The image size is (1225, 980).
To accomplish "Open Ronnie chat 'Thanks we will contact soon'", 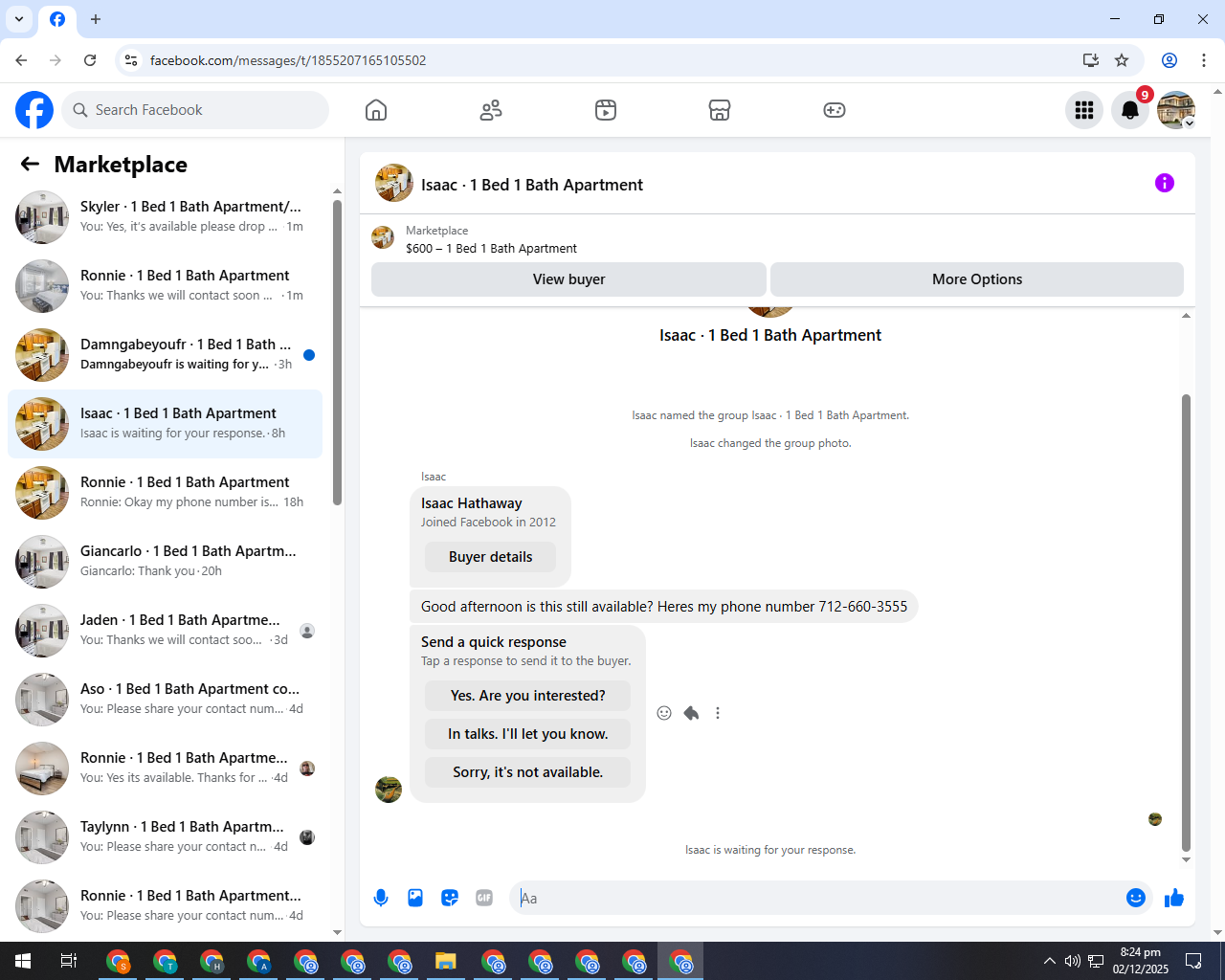I will click(x=165, y=286).
